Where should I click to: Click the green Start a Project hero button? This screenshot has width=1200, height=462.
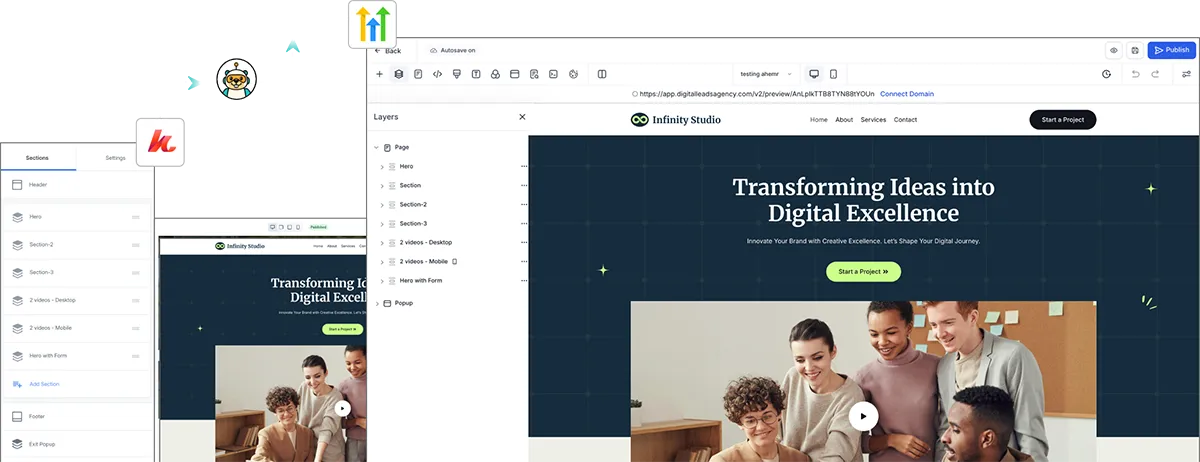coord(863,271)
